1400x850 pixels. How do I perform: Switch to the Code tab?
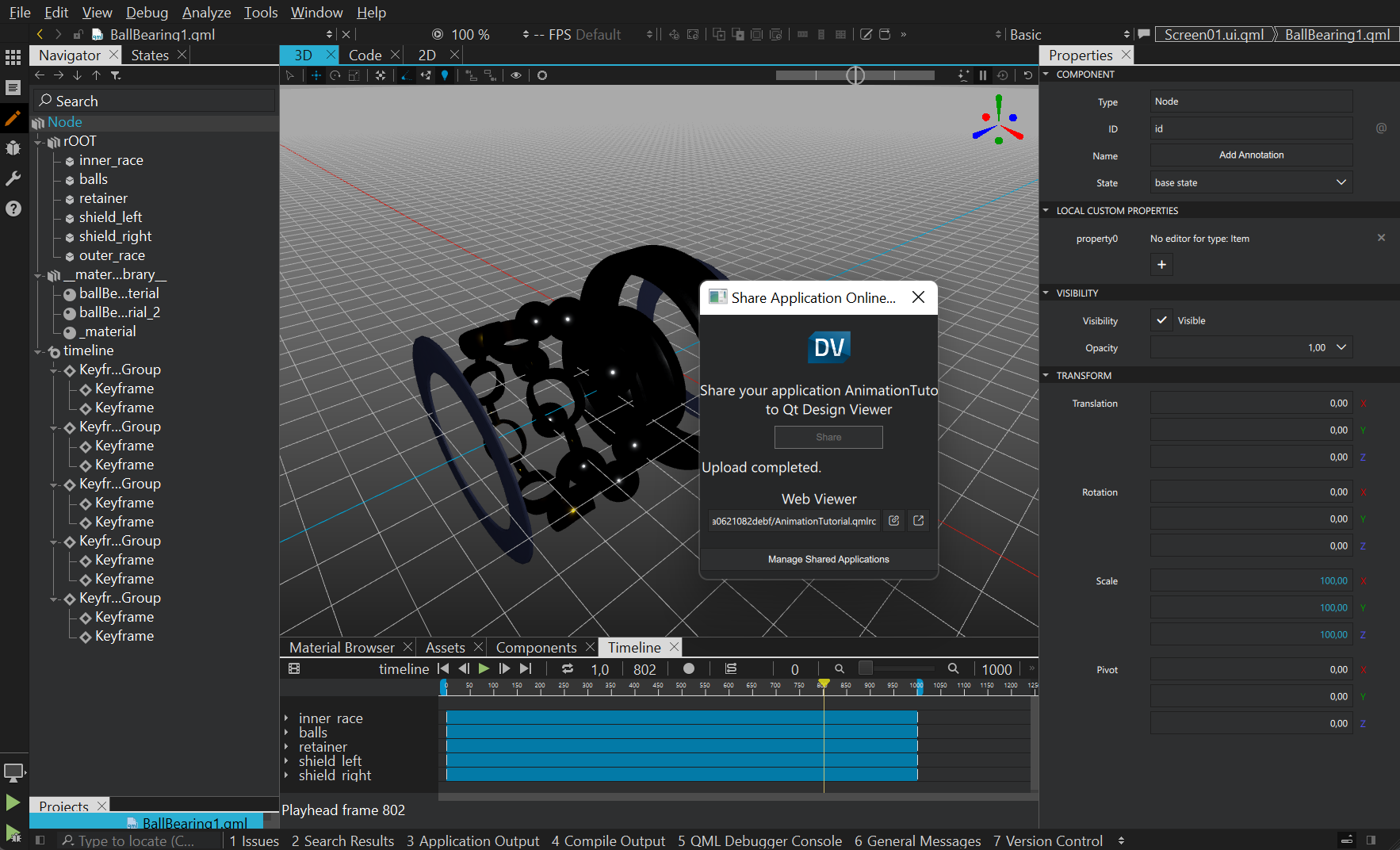[365, 55]
